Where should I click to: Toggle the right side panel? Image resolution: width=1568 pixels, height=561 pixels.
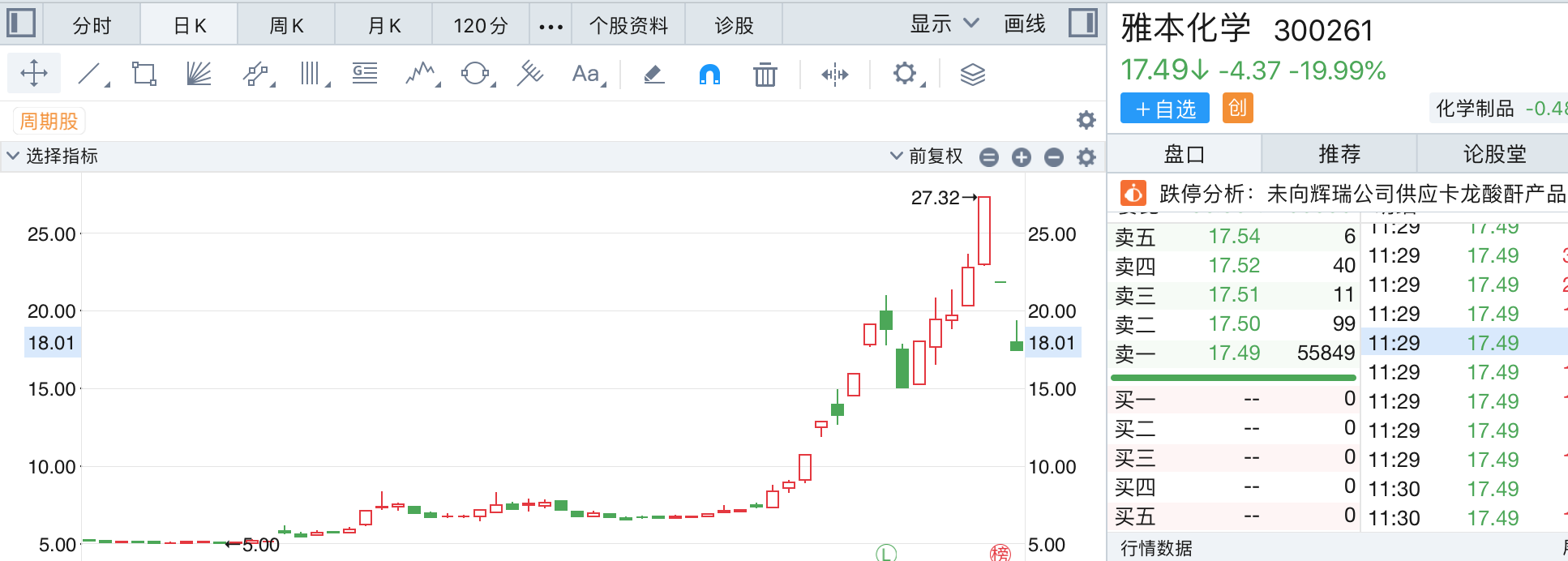[1082, 23]
